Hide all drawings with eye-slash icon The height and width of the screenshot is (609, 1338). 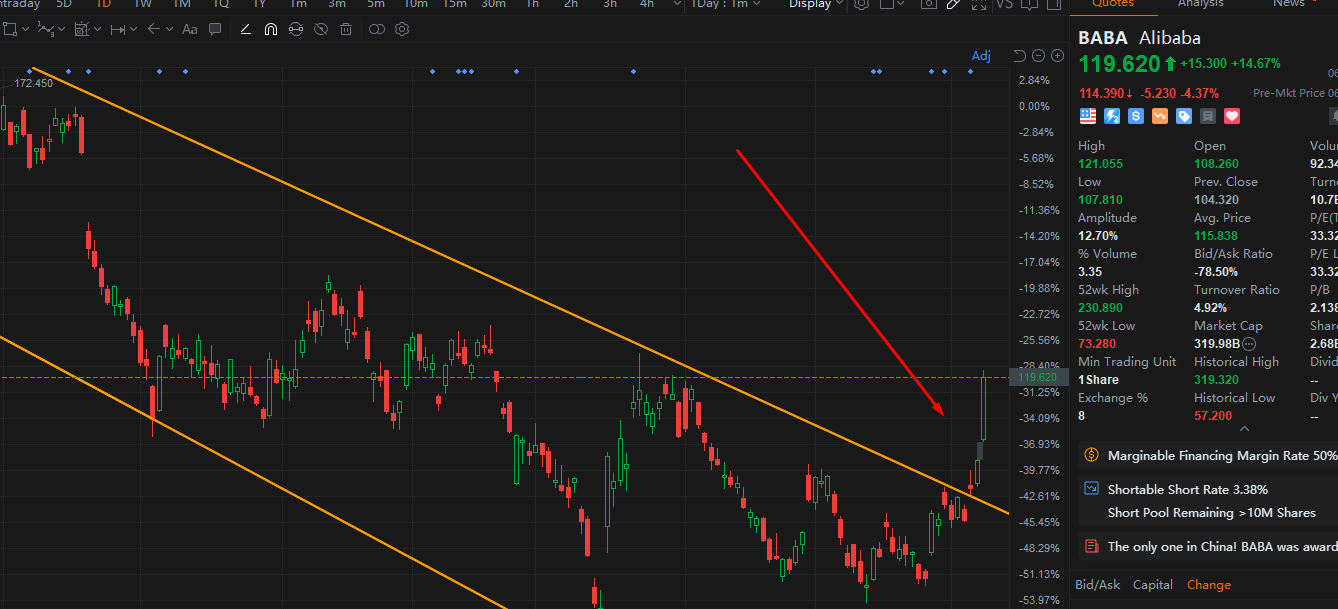tap(321, 29)
